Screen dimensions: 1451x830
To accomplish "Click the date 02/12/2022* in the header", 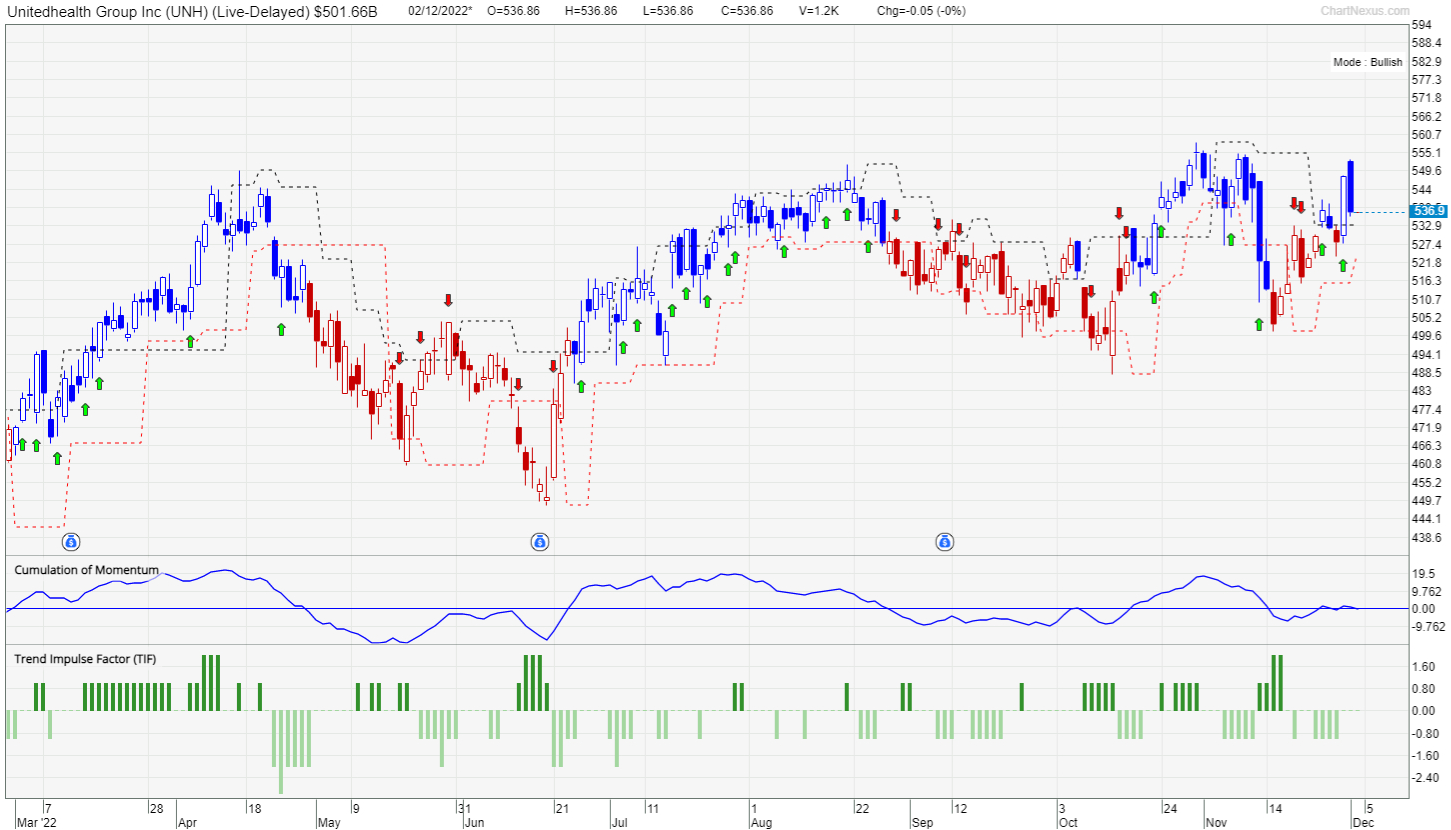I will 440,10.
